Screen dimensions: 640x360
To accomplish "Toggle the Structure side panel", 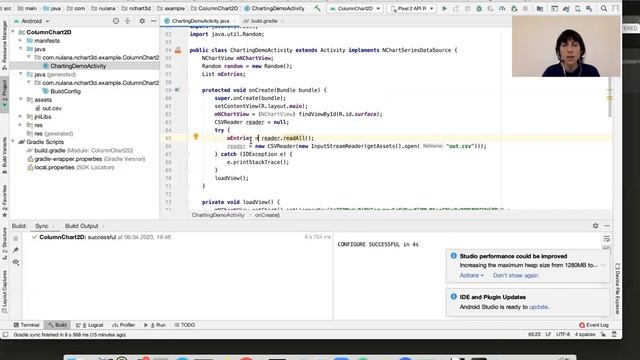I will [4, 244].
